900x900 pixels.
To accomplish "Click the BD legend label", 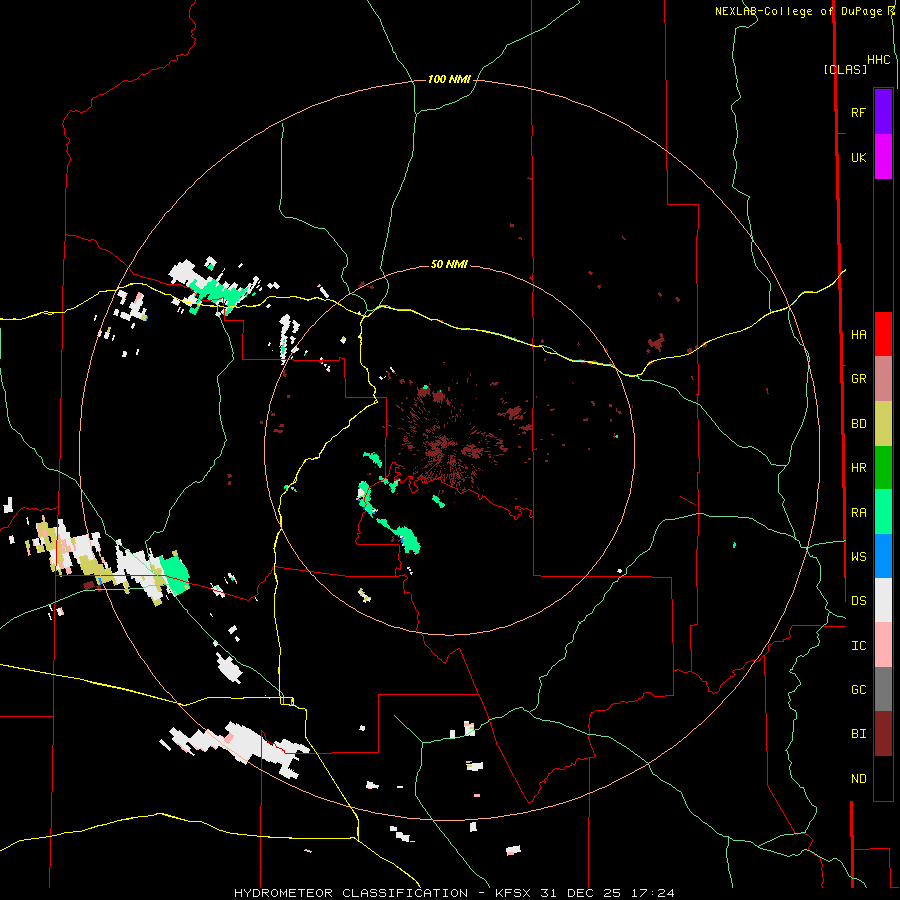I will (x=858, y=424).
